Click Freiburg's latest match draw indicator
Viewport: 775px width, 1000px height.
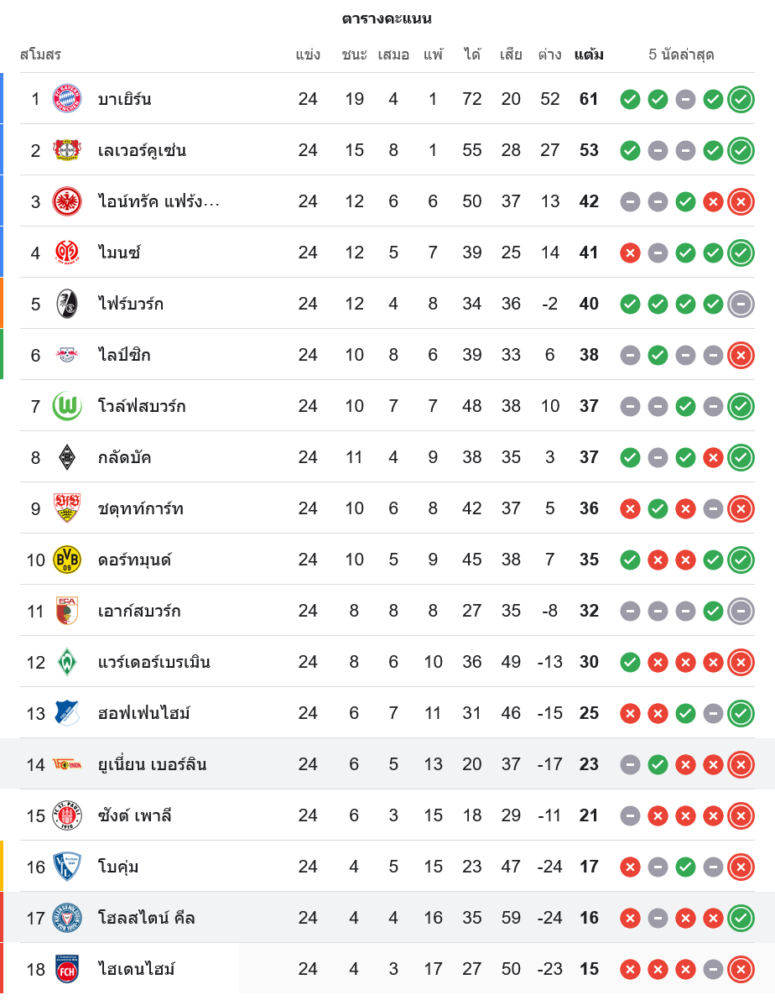click(x=741, y=303)
